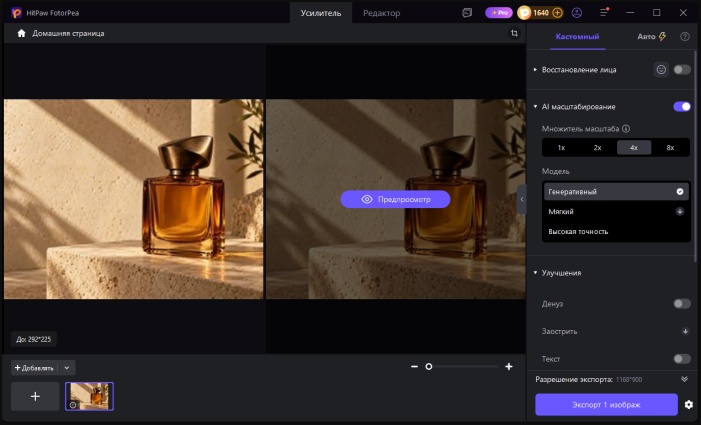This screenshot has height=425, width=701.
Task: Click the lightning bolt icon beside Авто
Action: click(662, 37)
